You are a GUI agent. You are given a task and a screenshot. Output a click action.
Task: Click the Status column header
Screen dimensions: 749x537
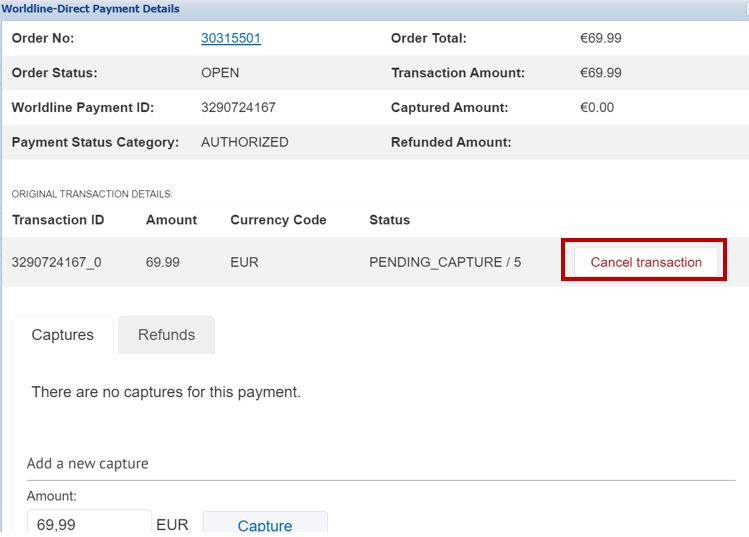(389, 220)
